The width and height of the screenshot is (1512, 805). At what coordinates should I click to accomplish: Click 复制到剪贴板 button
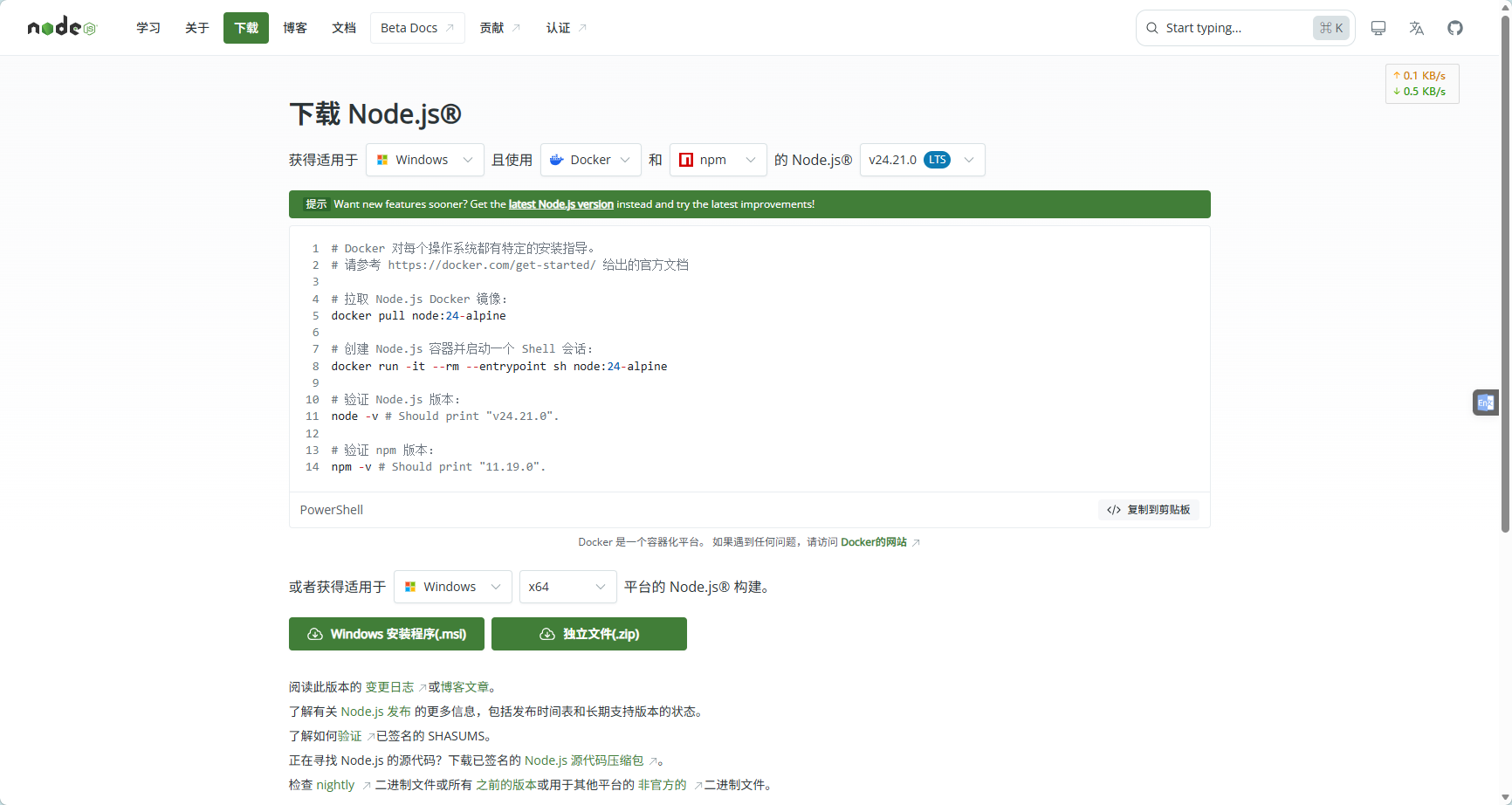click(1149, 510)
